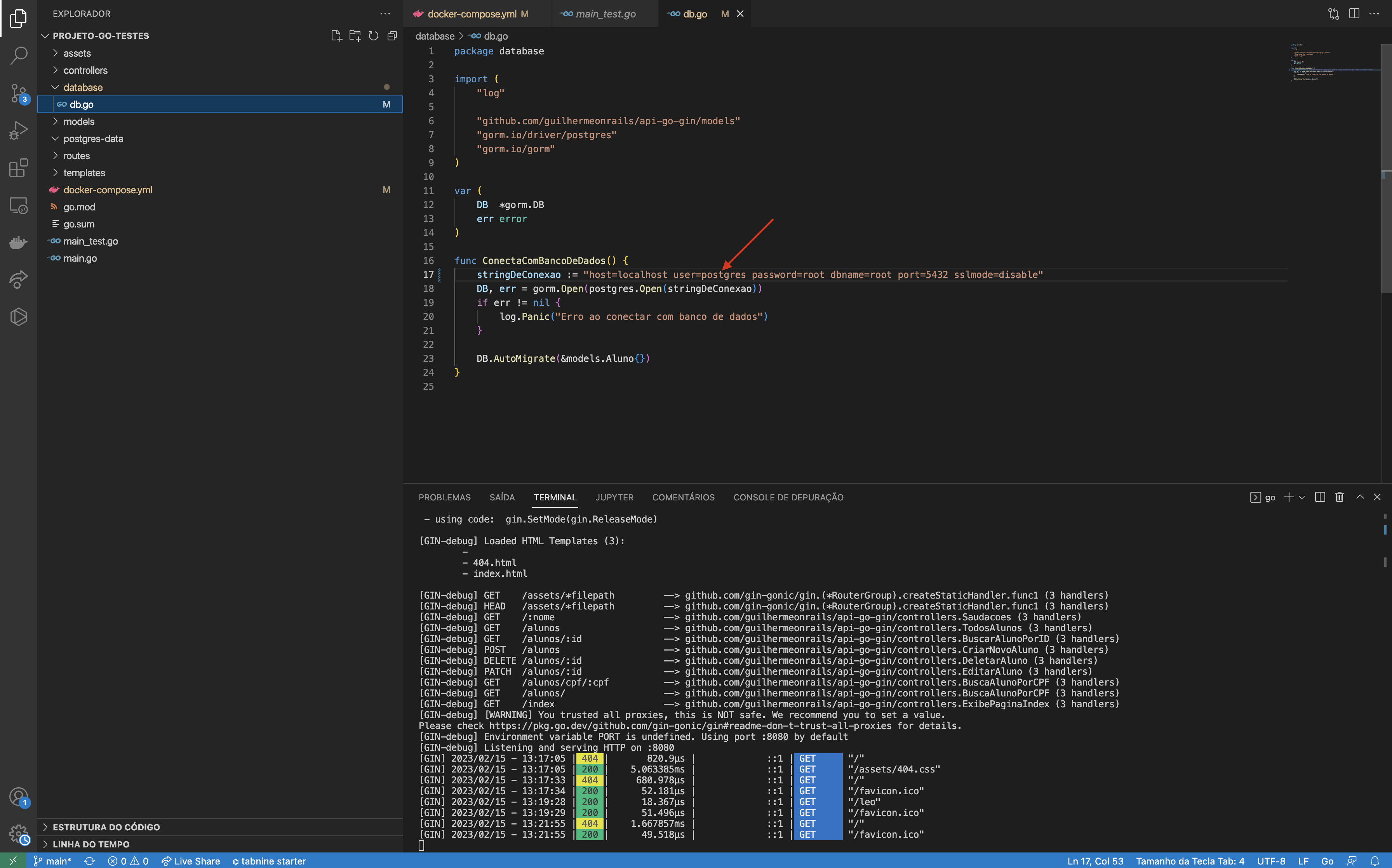Open the Problemas panel tab

tap(444, 497)
